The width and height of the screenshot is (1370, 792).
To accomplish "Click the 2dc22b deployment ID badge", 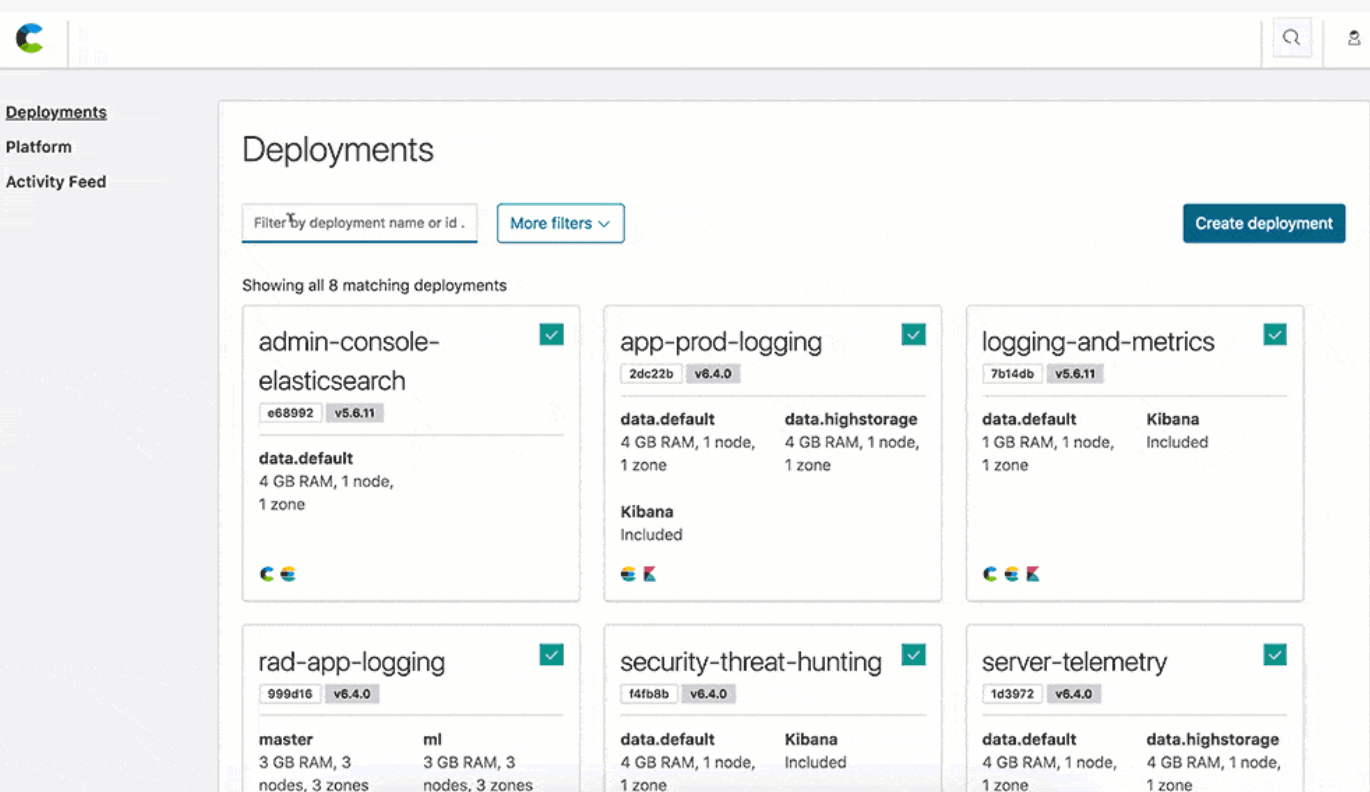I will click(x=651, y=374).
